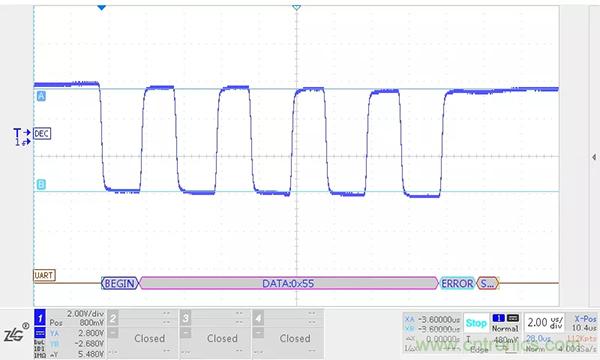Click the channel 1 DC coupling icon

click(x=40, y=332)
